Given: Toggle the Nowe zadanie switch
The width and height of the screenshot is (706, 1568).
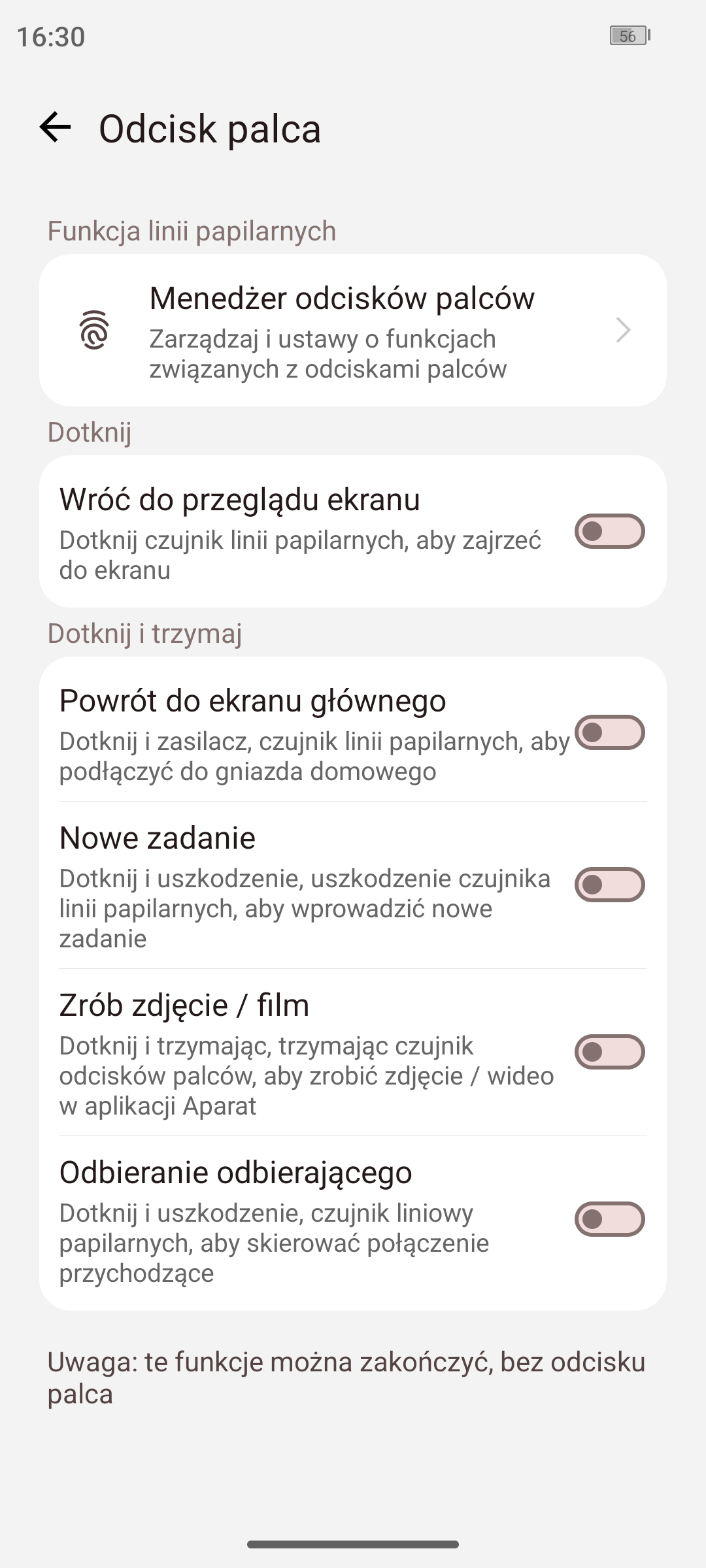Looking at the screenshot, I should (x=609, y=885).
